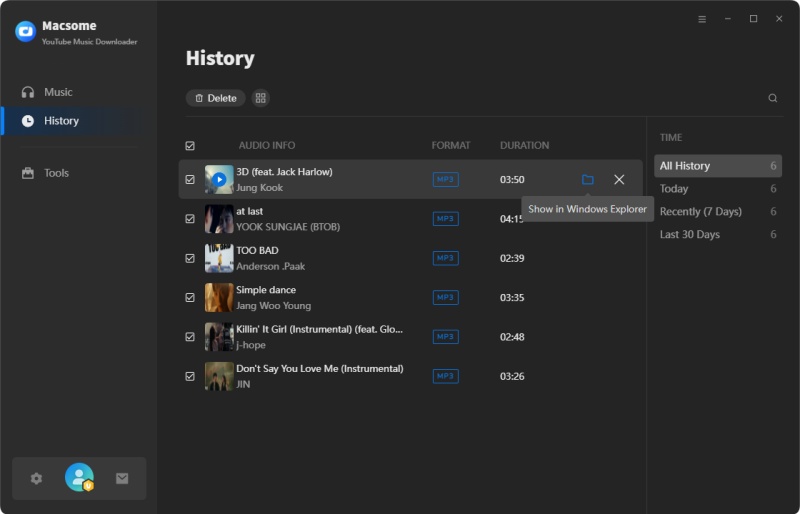The height and width of the screenshot is (514, 800).
Task: Switch to grid view layout
Action: pyautogui.click(x=261, y=98)
